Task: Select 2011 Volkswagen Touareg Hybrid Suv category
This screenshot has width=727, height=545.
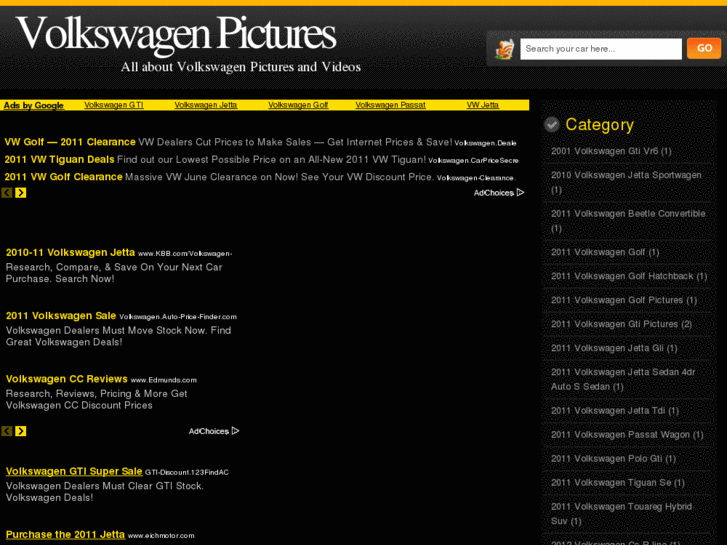Action: click(621, 514)
